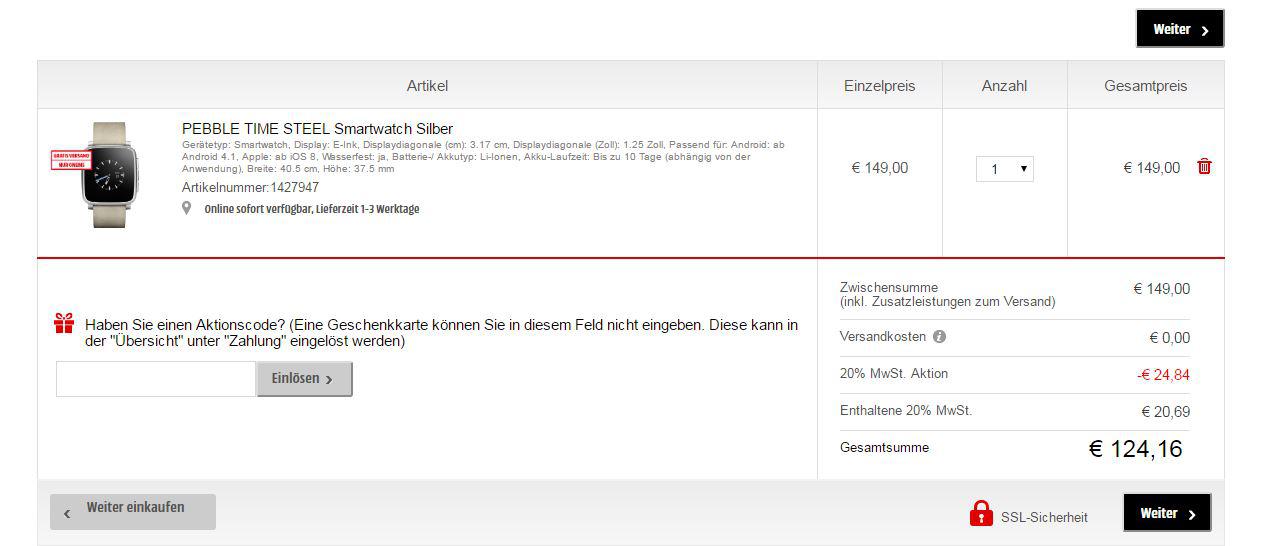
Task: Click the included VAT amount € 20,69
Action: pyautogui.click(x=1165, y=412)
